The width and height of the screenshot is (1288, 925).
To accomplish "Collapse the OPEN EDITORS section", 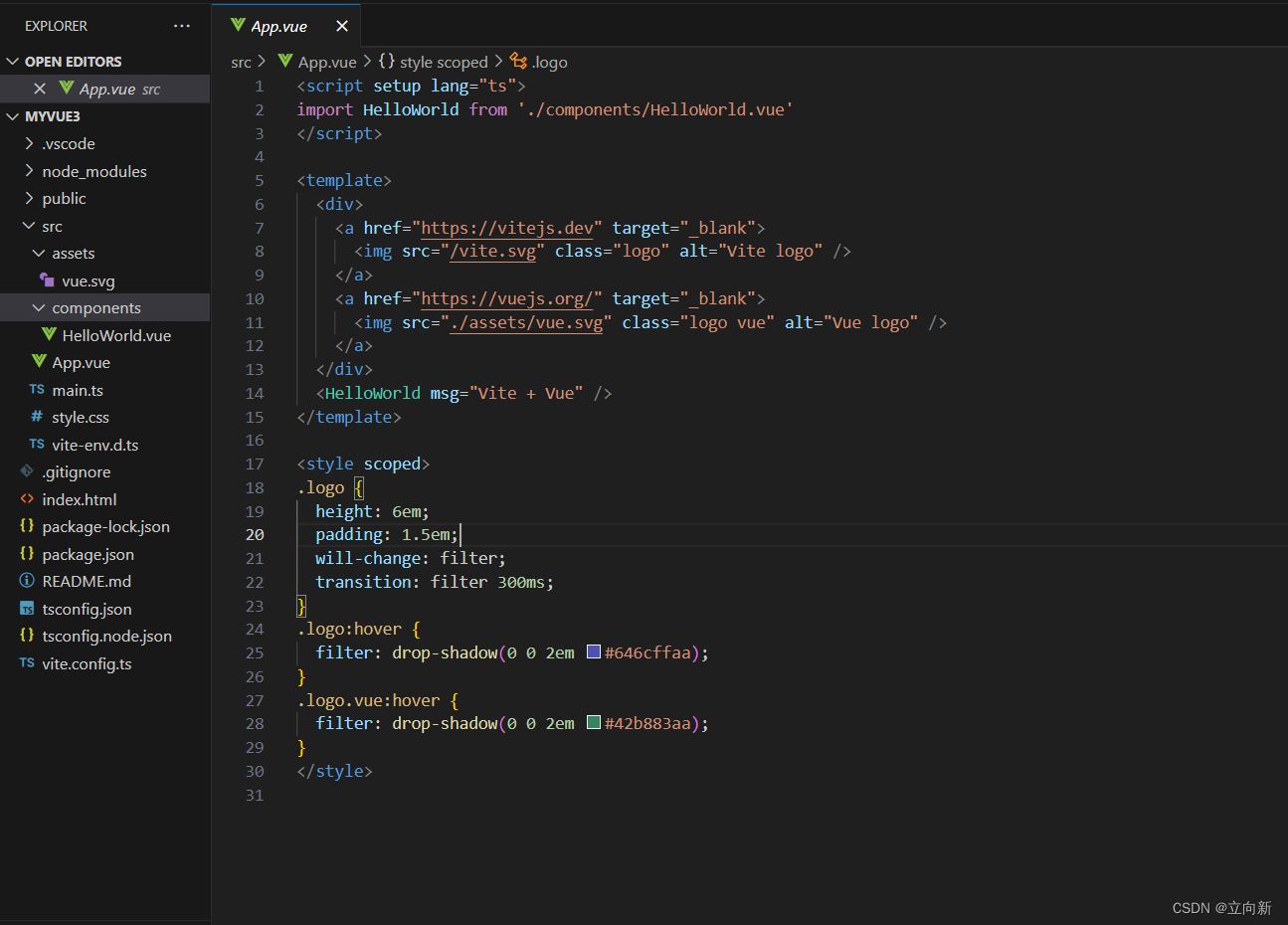I will (x=13, y=62).
